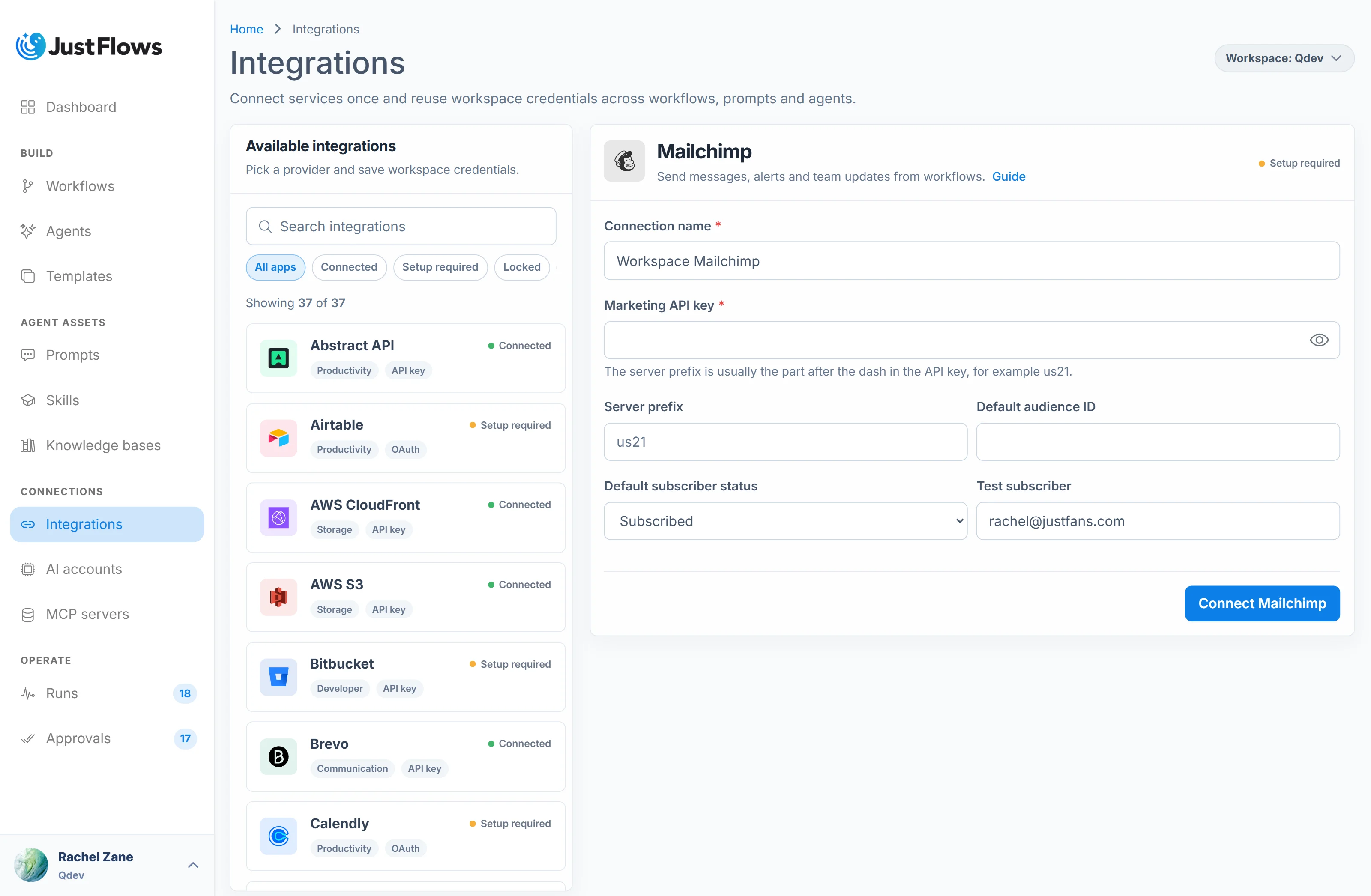Image resolution: width=1371 pixels, height=896 pixels.
Task: Click the Bitbucket logo icon
Action: click(278, 677)
